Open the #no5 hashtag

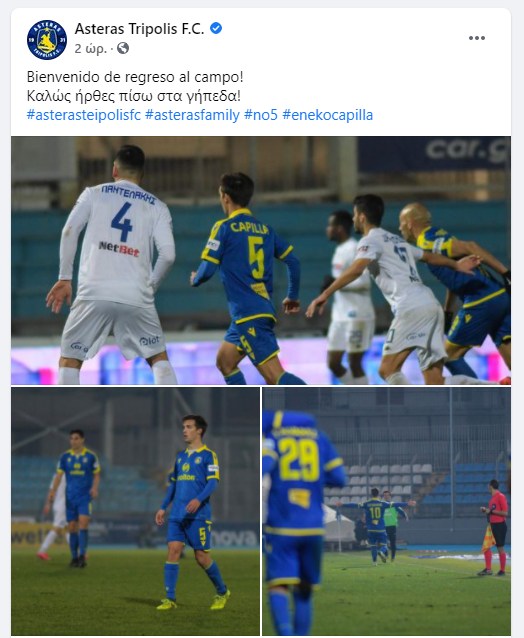(x=261, y=115)
